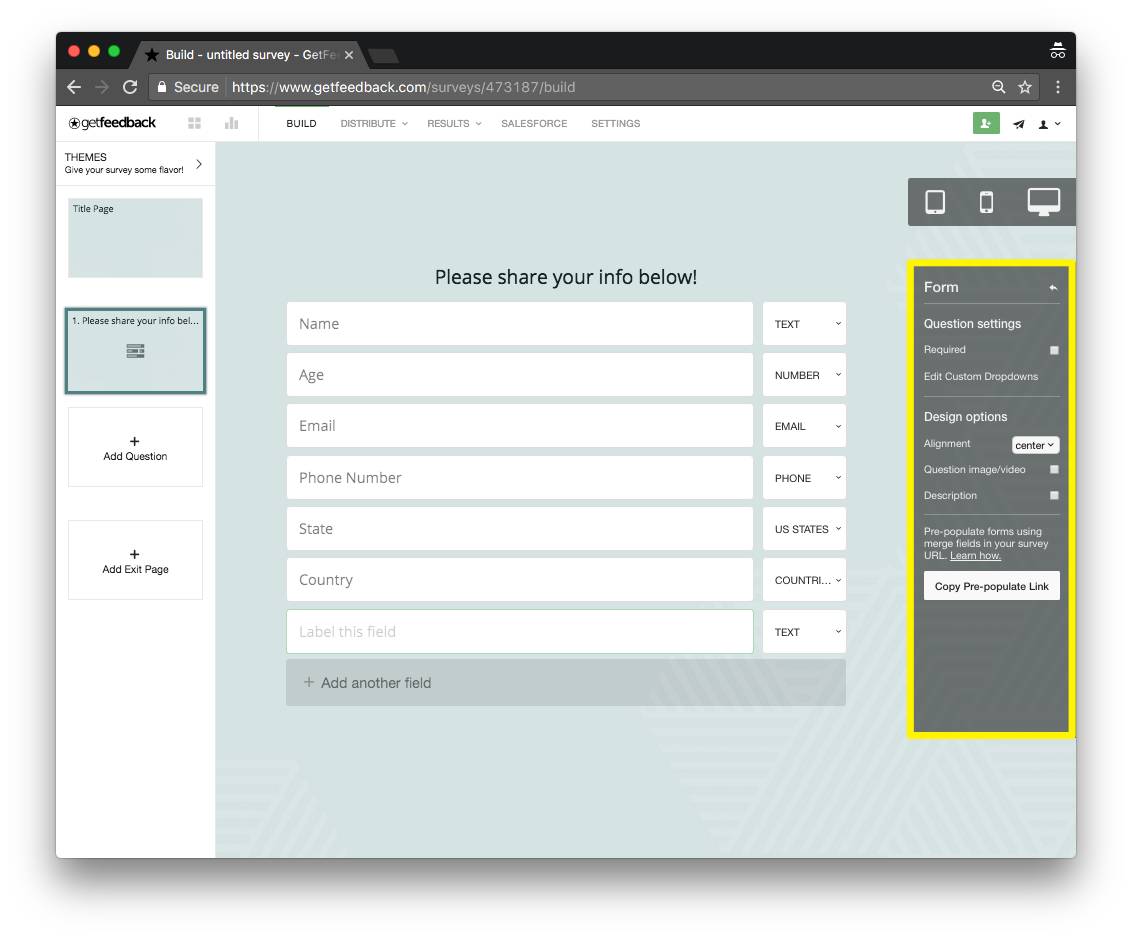Viewport: 1132px width, 938px height.
Task: Toggle the Question image/video option
Action: 1055,469
